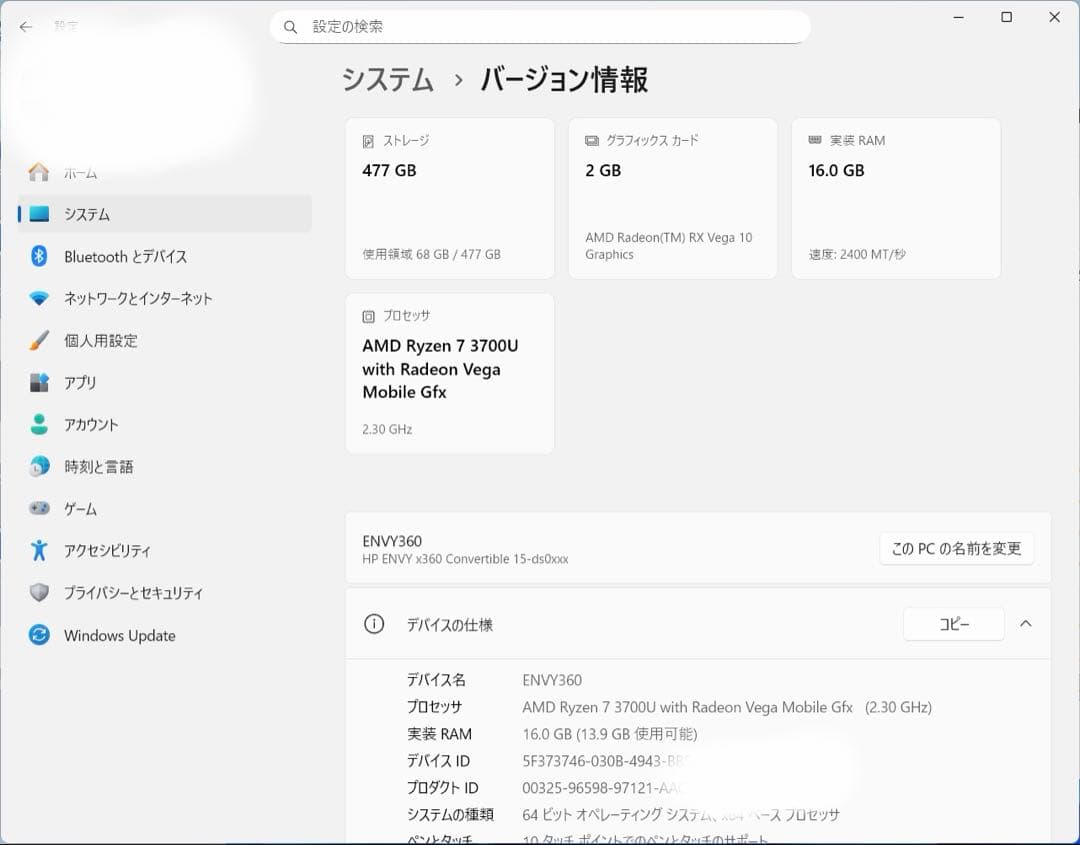This screenshot has height=845, width=1080.
Task: Click the 個人用設定 paintbrush icon
Action: click(39, 340)
